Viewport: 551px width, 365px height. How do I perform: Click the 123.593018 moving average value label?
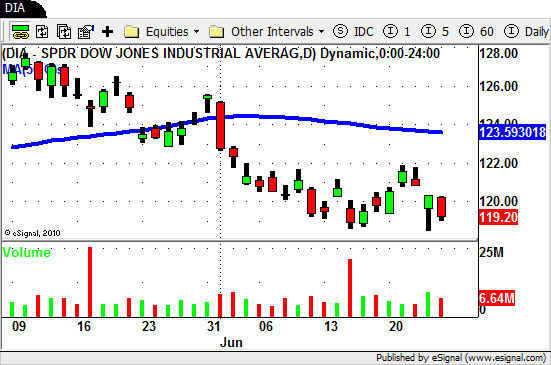pos(512,132)
